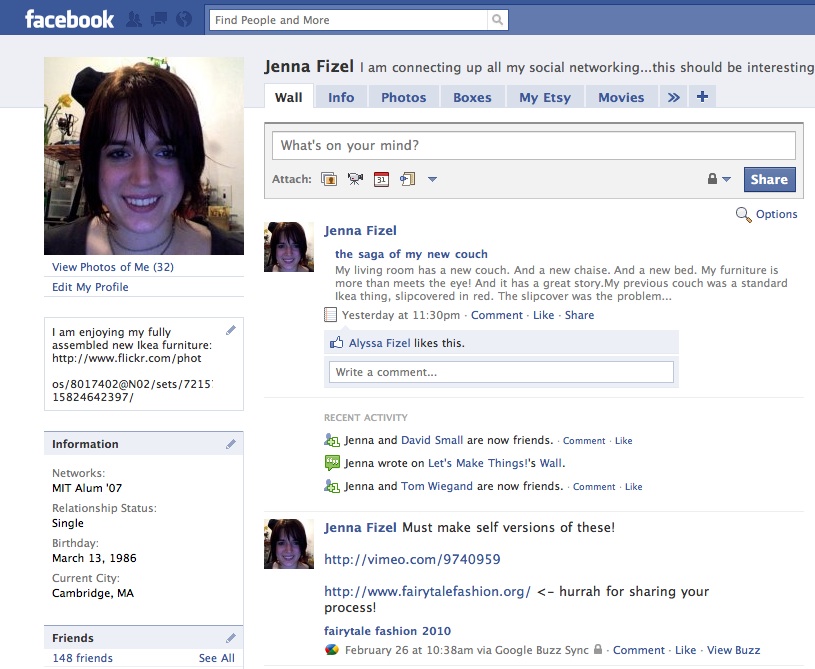
Task: Open Alyssa Fizel's profile link
Action: [x=379, y=343]
